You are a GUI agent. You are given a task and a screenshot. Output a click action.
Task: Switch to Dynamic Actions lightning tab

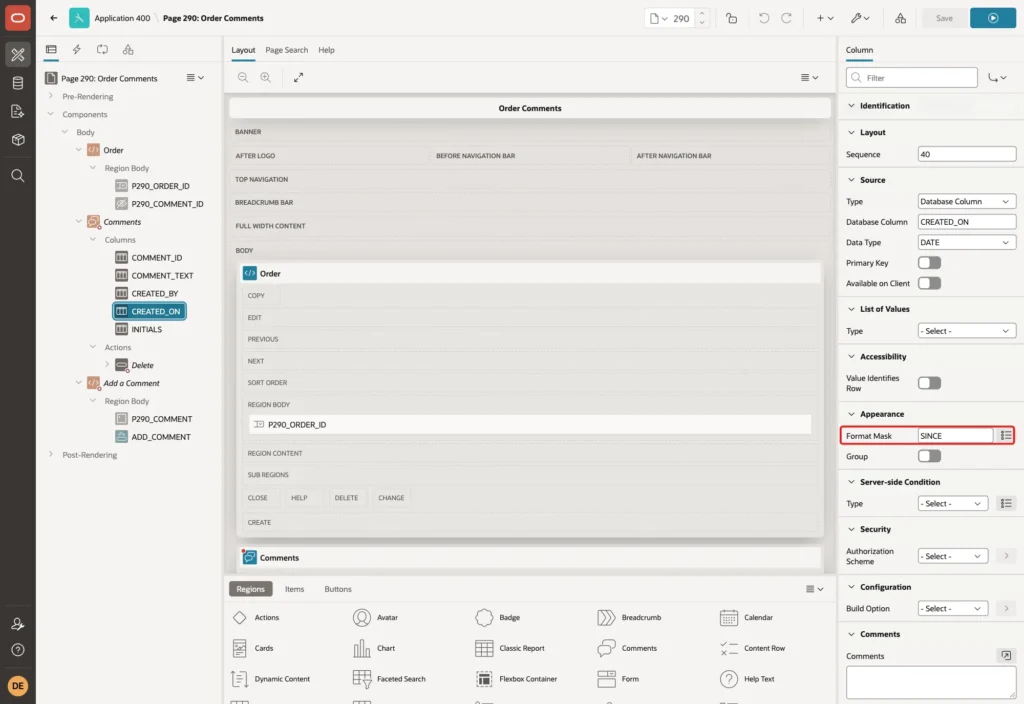(76, 50)
